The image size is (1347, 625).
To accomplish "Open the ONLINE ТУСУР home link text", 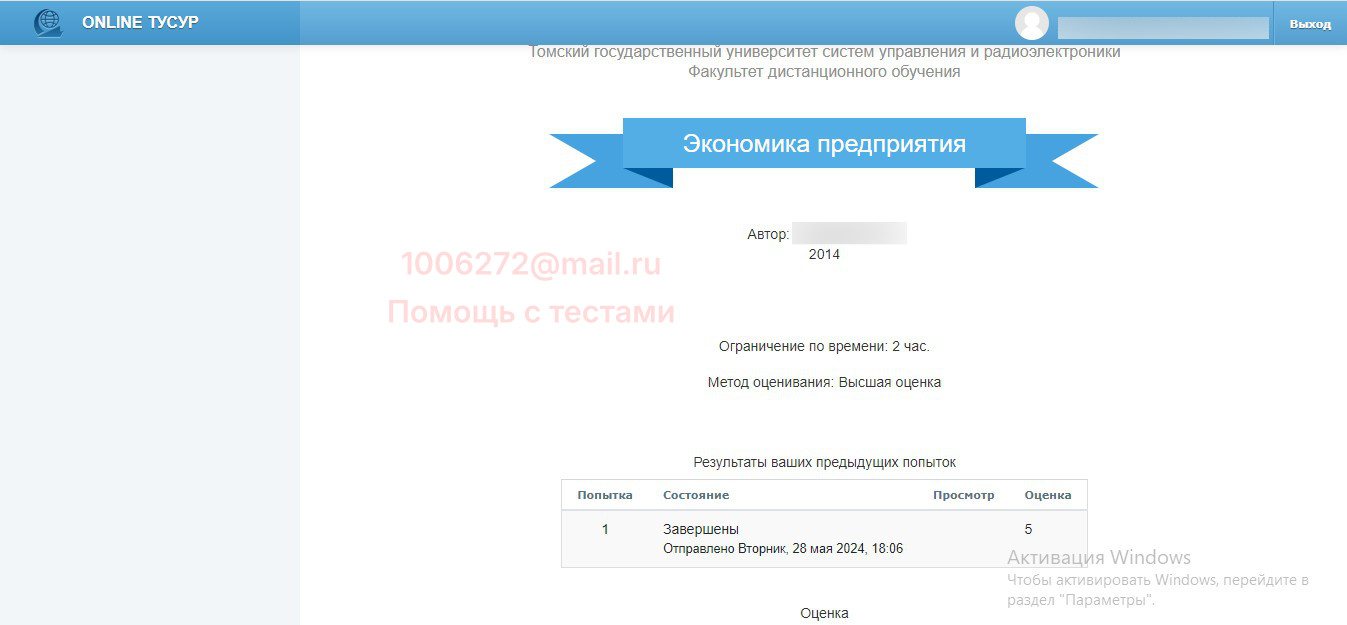I will tap(140, 22).
